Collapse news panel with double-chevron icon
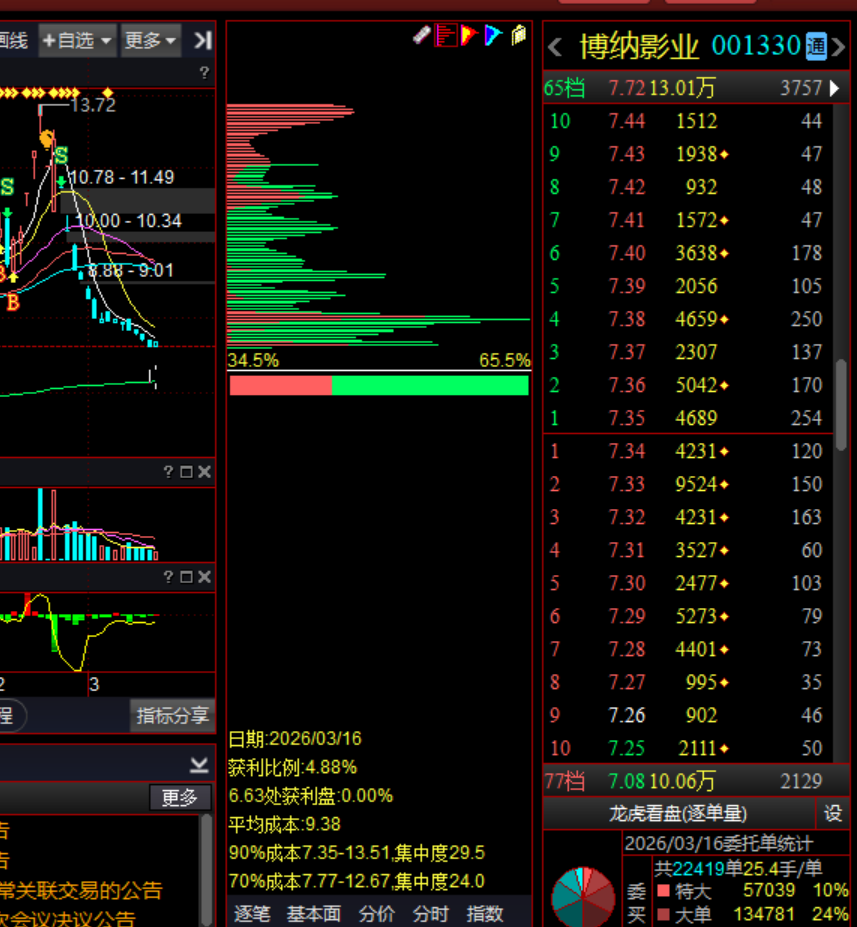The width and height of the screenshot is (857, 927). [x=199, y=765]
